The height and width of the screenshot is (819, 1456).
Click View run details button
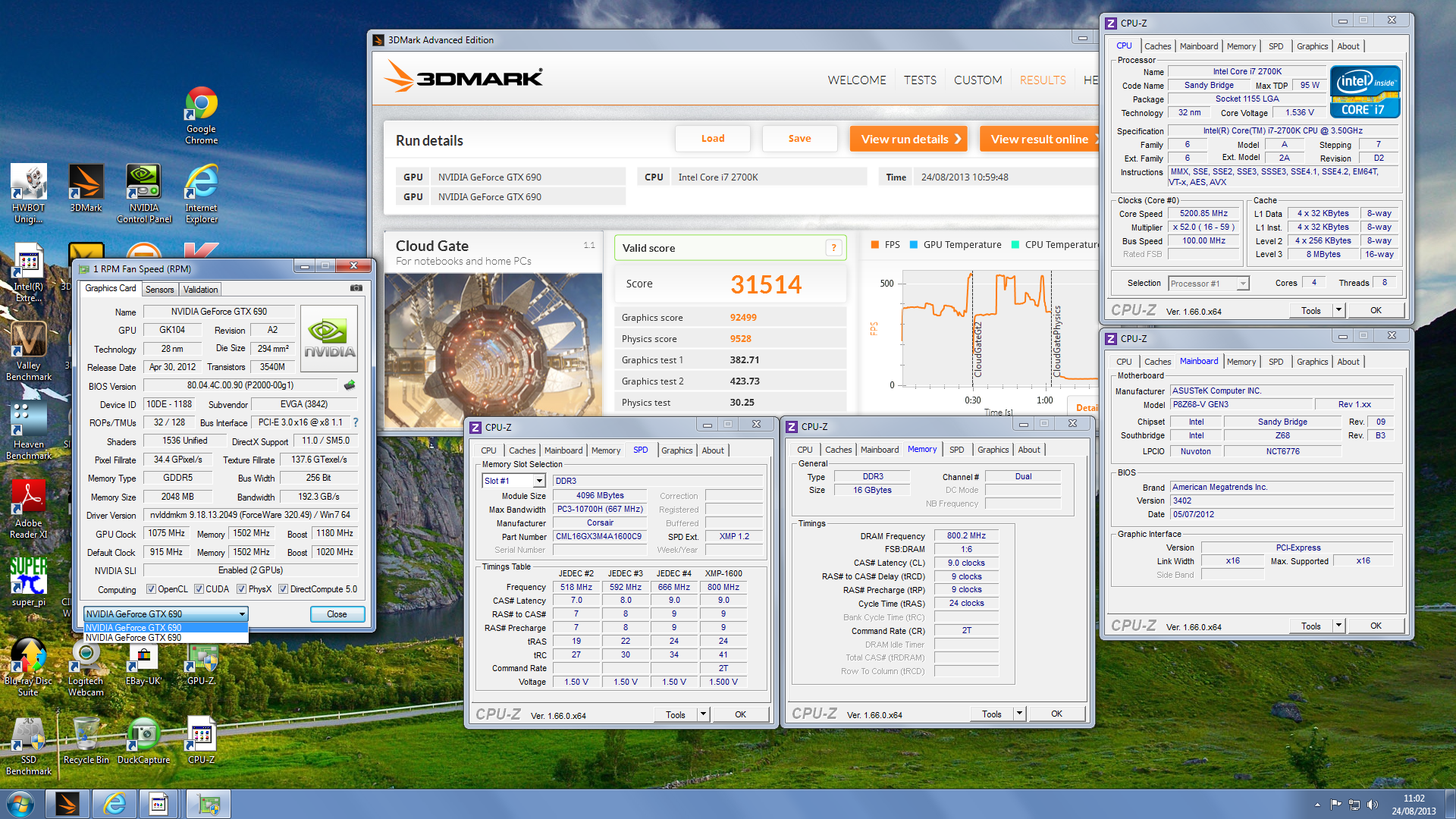908,139
